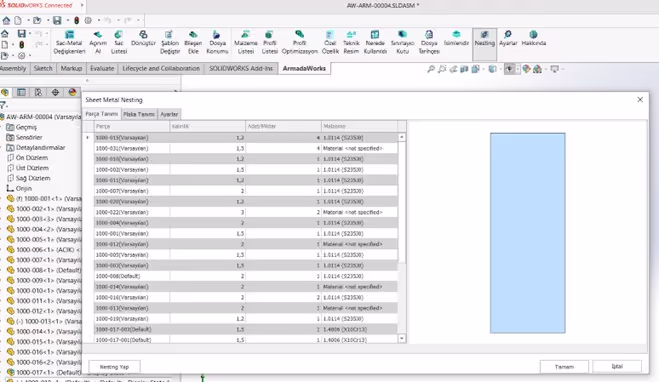
Task: Select row 1000-031(Varsayılan)
Action: click(x=246, y=148)
